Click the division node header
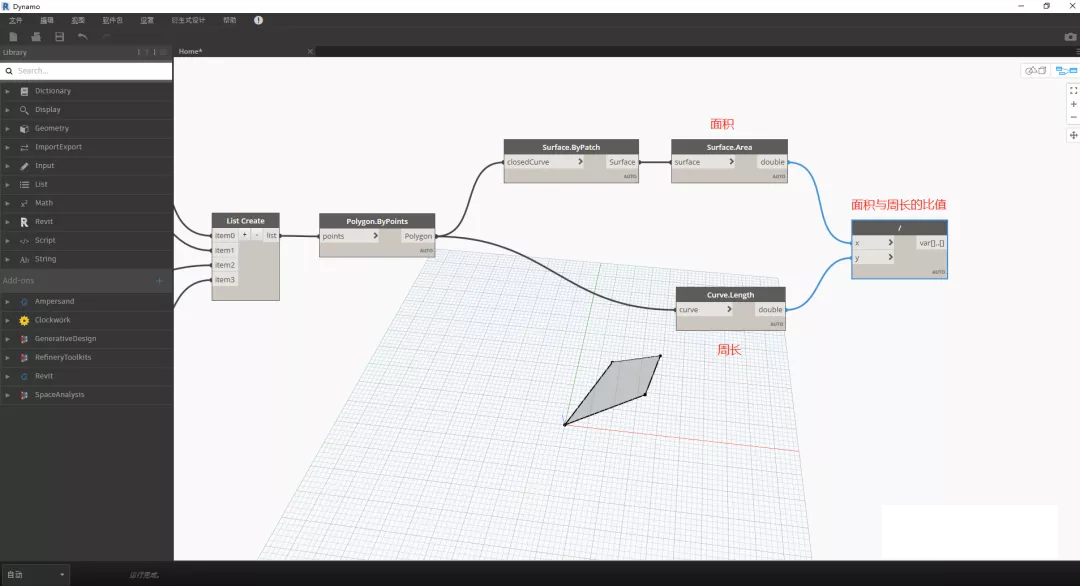This screenshot has width=1080, height=586. pos(900,228)
